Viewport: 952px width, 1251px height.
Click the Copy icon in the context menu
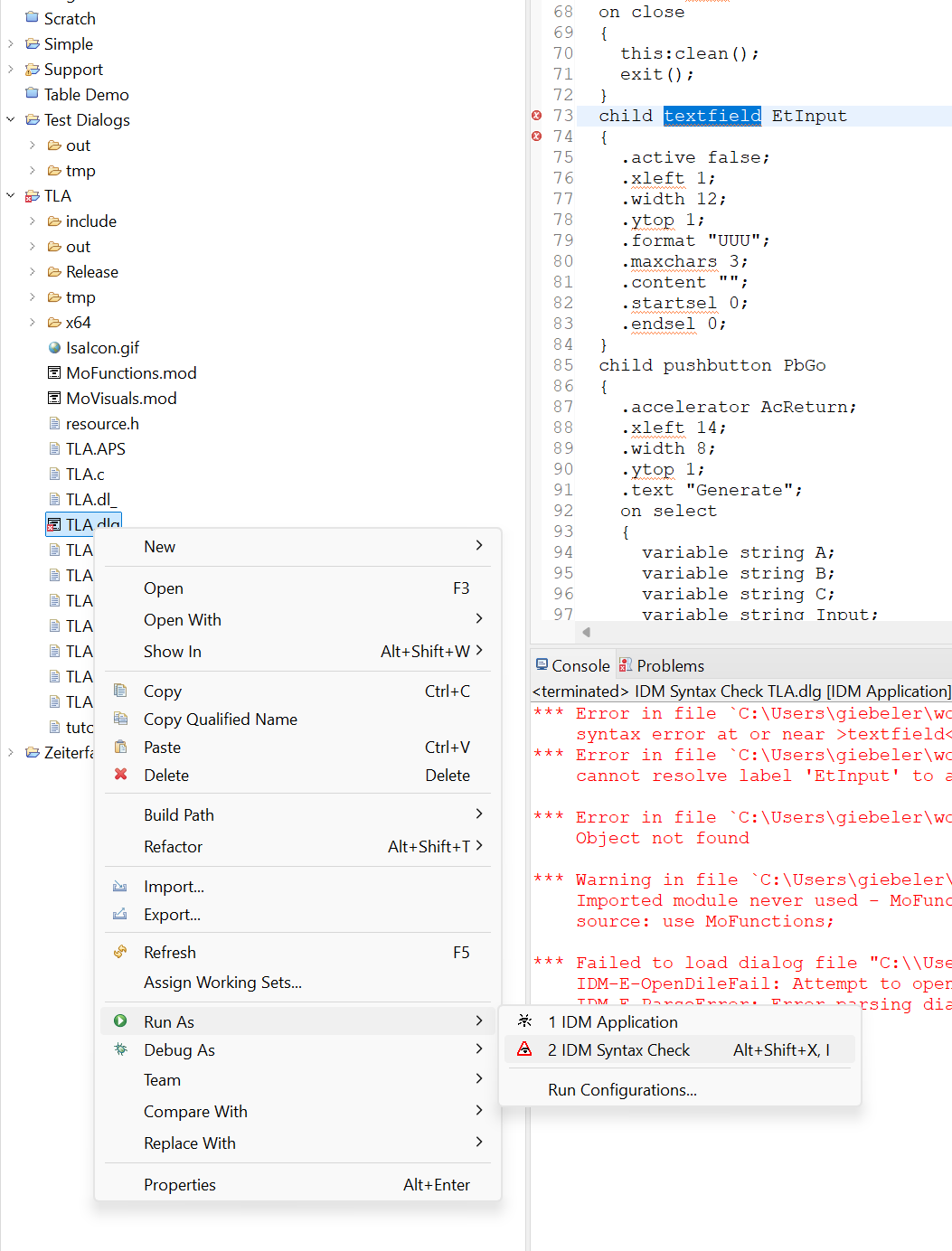click(121, 690)
